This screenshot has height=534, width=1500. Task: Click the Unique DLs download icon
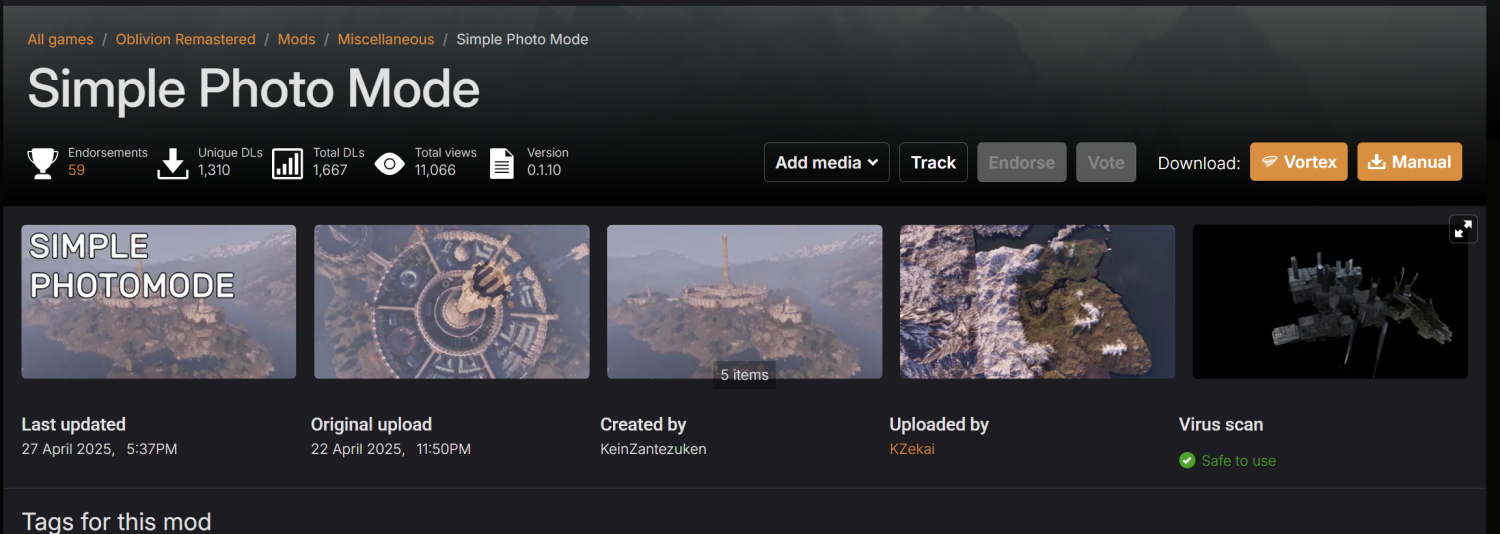pos(173,162)
